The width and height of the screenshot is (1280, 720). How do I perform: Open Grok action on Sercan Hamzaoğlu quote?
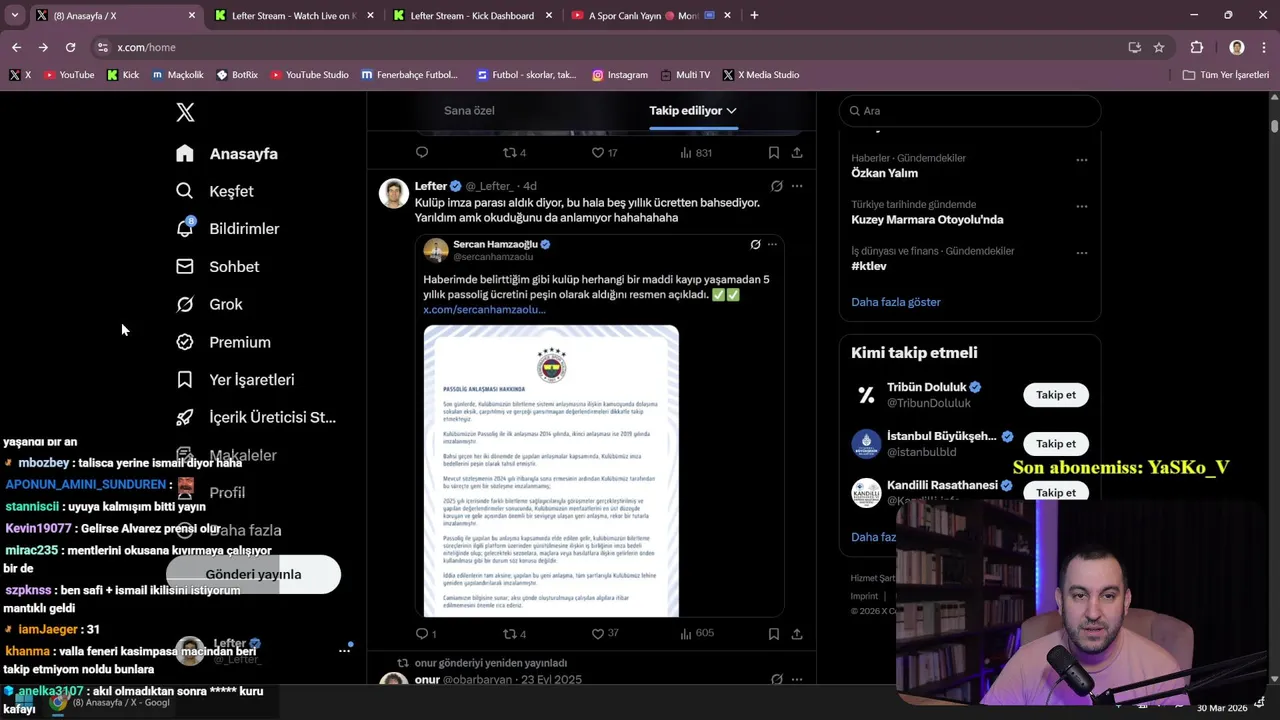[756, 244]
